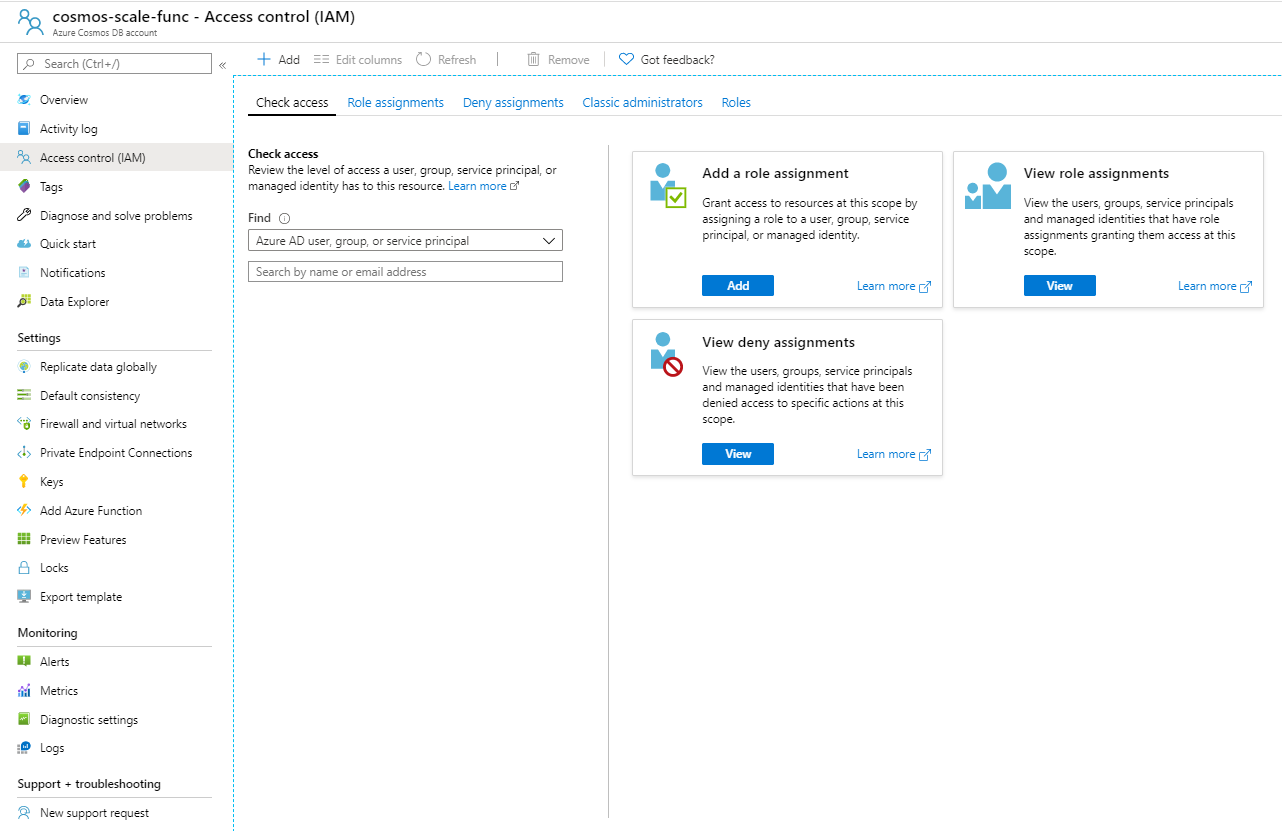Click Edit columns in toolbar
The height and width of the screenshot is (831, 1282).
(358, 60)
